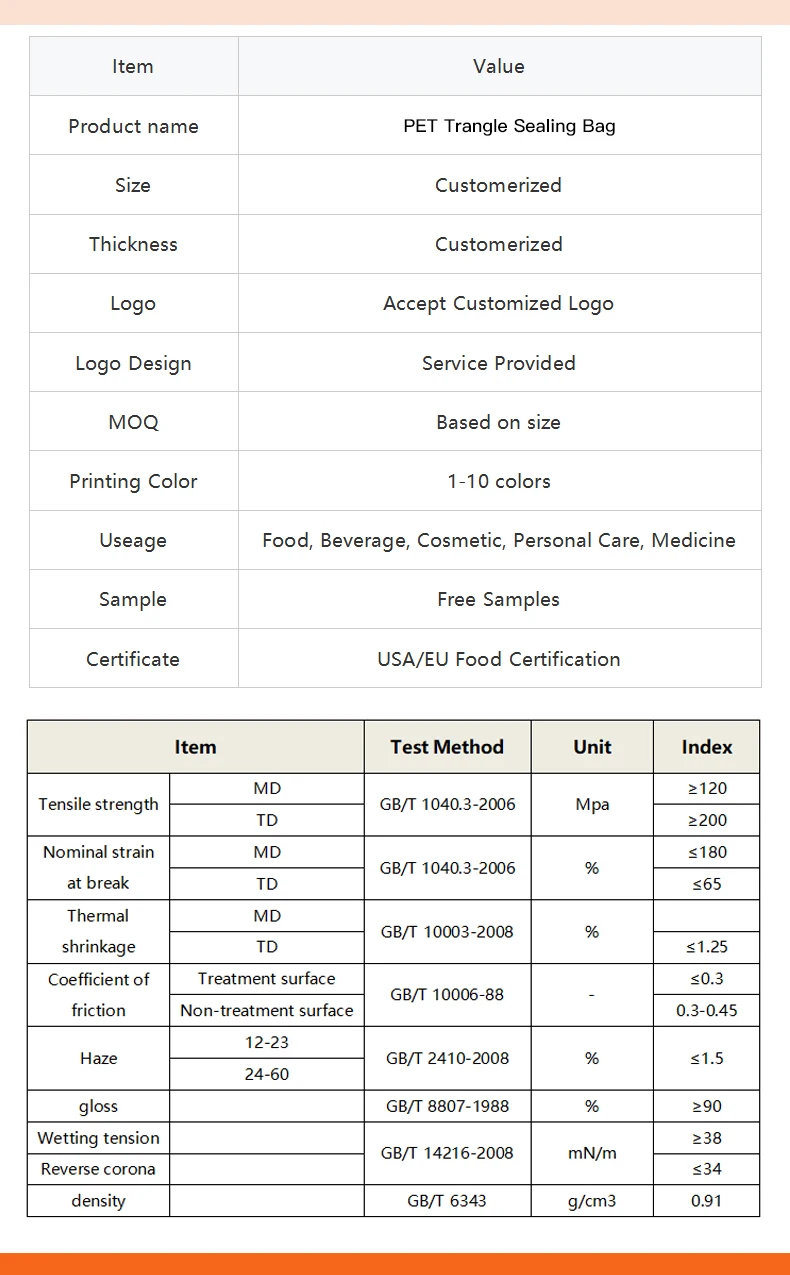790x1275 pixels.
Task: Select the 'GB/T 10003-2008' test method cell
Action: click(x=447, y=931)
